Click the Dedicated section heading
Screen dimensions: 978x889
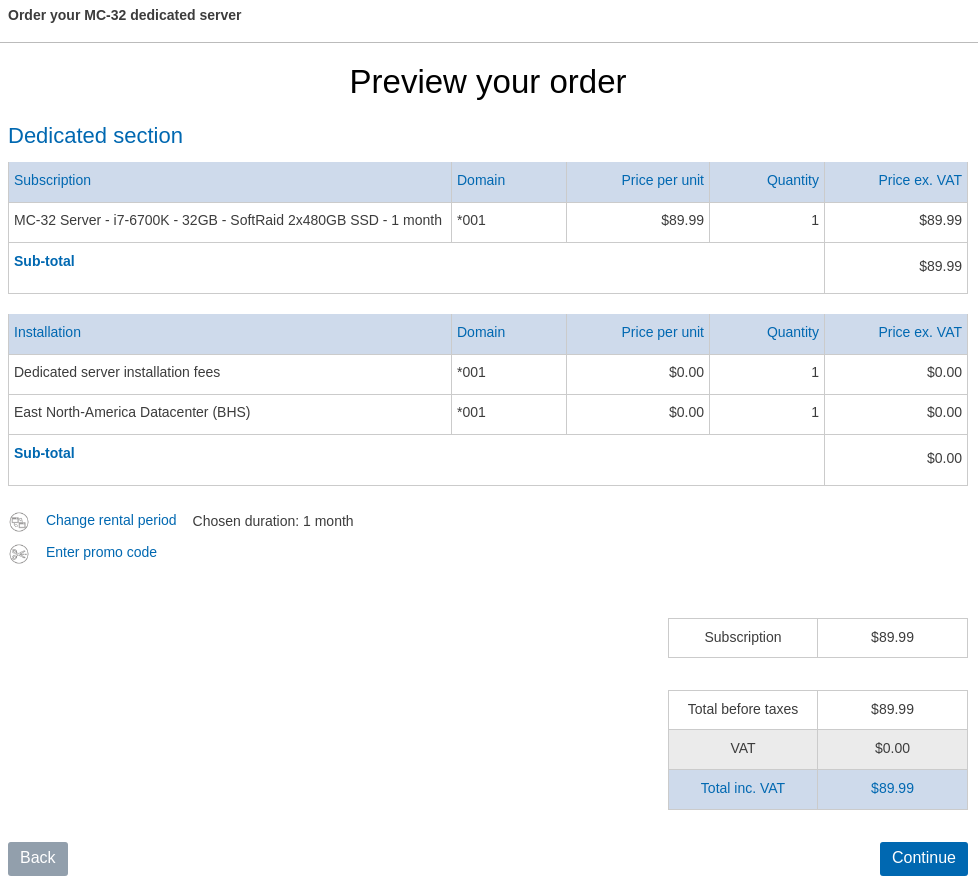(x=95, y=136)
